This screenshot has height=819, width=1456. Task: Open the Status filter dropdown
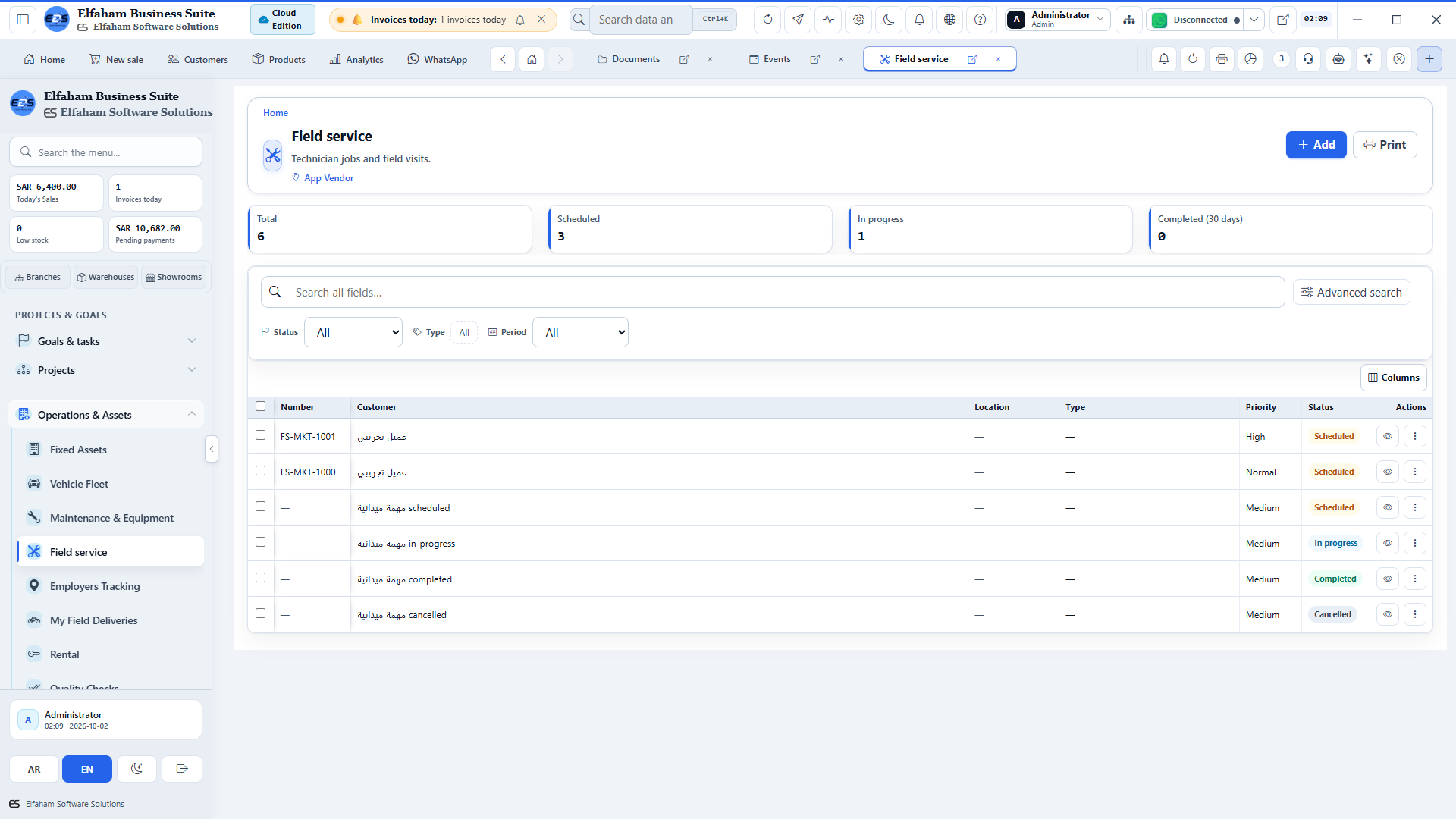point(353,332)
